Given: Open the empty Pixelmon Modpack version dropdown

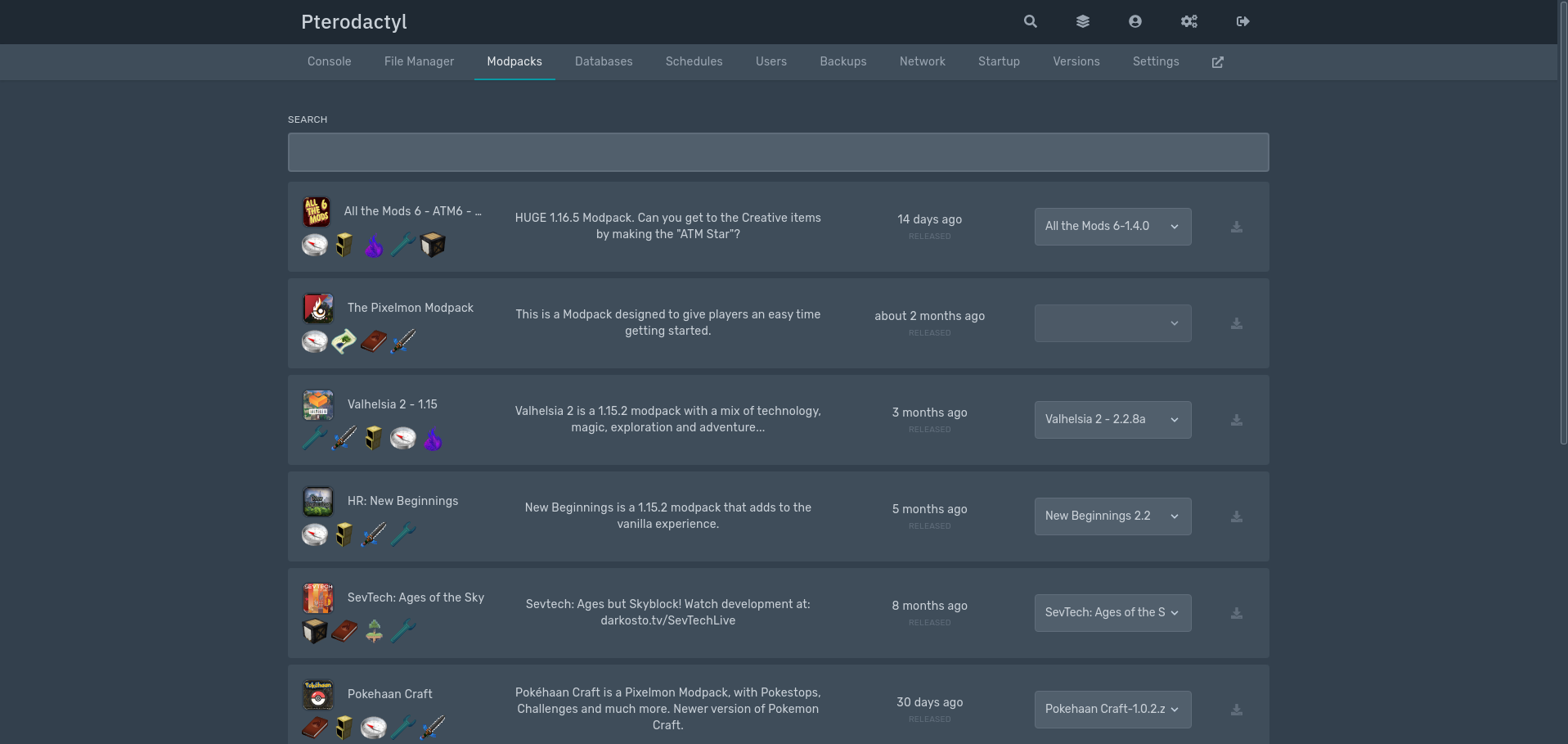Looking at the screenshot, I should [x=1112, y=323].
